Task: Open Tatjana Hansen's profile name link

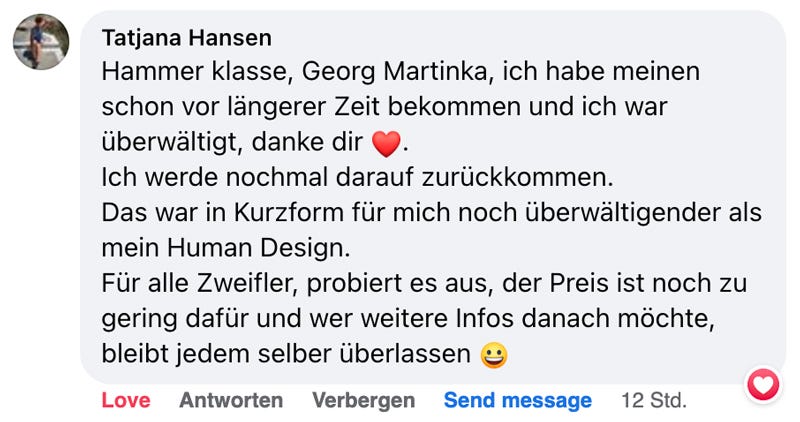Action: 187,38
